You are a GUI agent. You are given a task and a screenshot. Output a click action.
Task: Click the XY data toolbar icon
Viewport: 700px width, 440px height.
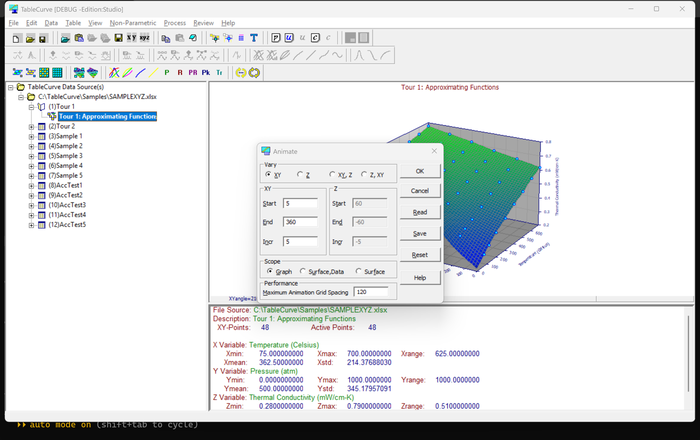click(131, 38)
